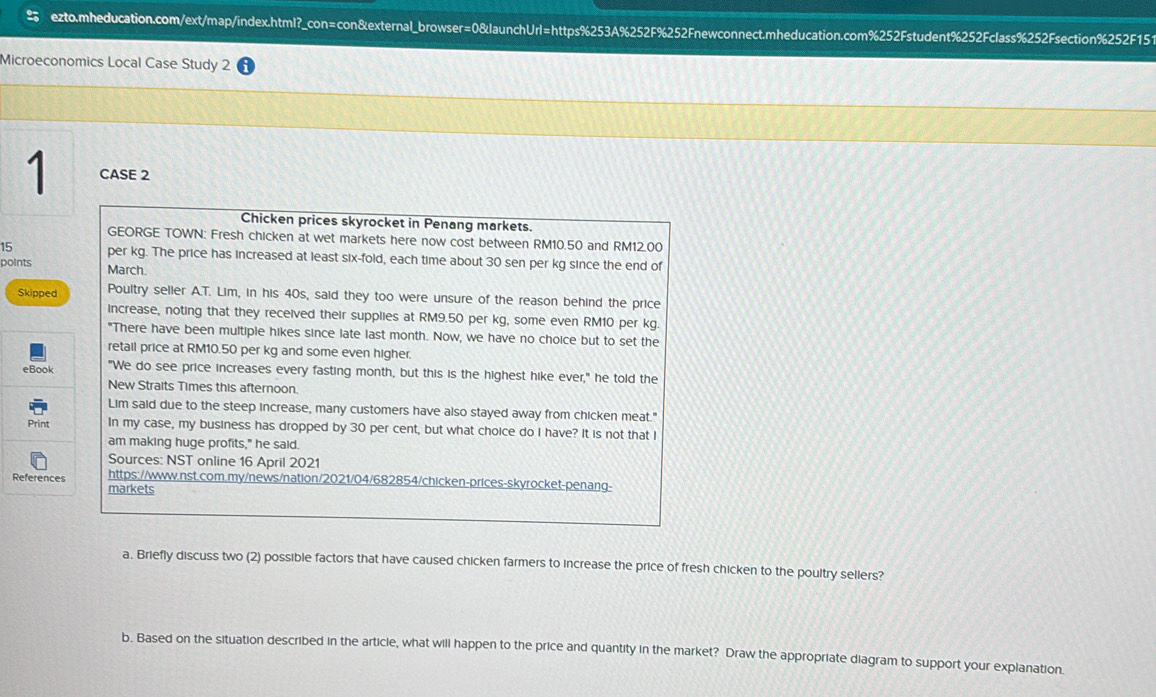Select the large question number 1 box
The height and width of the screenshot is (697, 1156).
pos(37,172)
